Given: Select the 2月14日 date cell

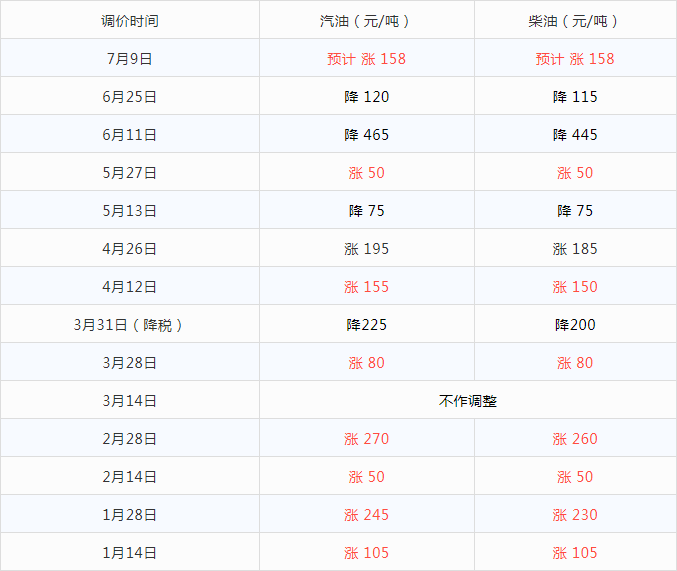Looking at the screenshot, I should [130, 477].
